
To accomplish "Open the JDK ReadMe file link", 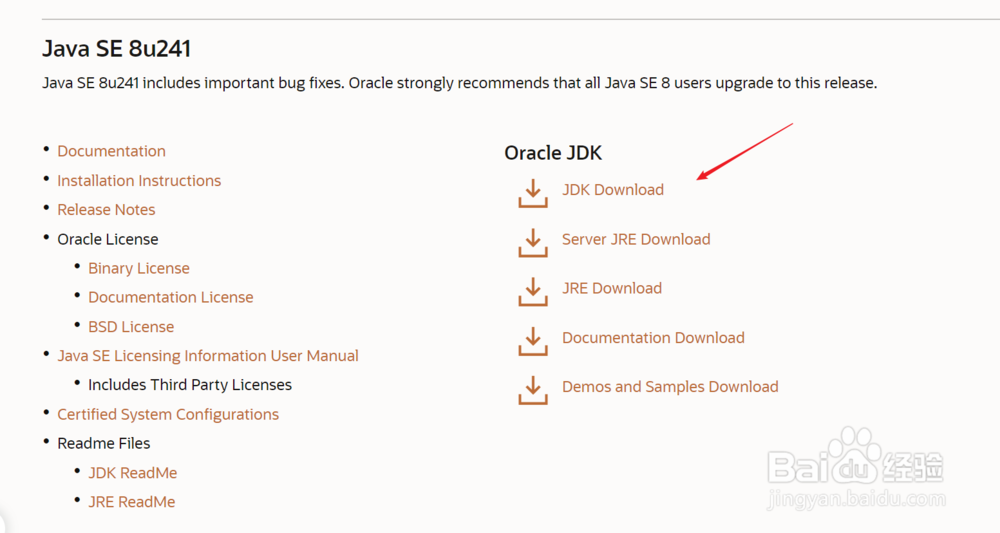I will [x=132, y=473].
